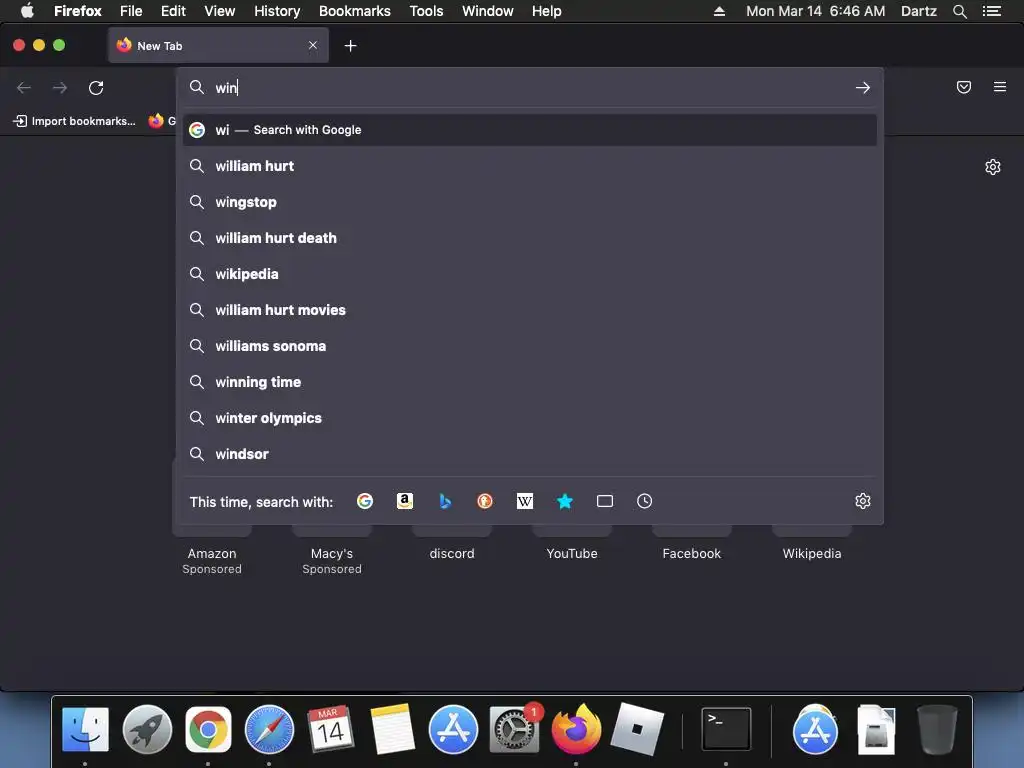Open Roblox from the Dock

click(637, 729)
